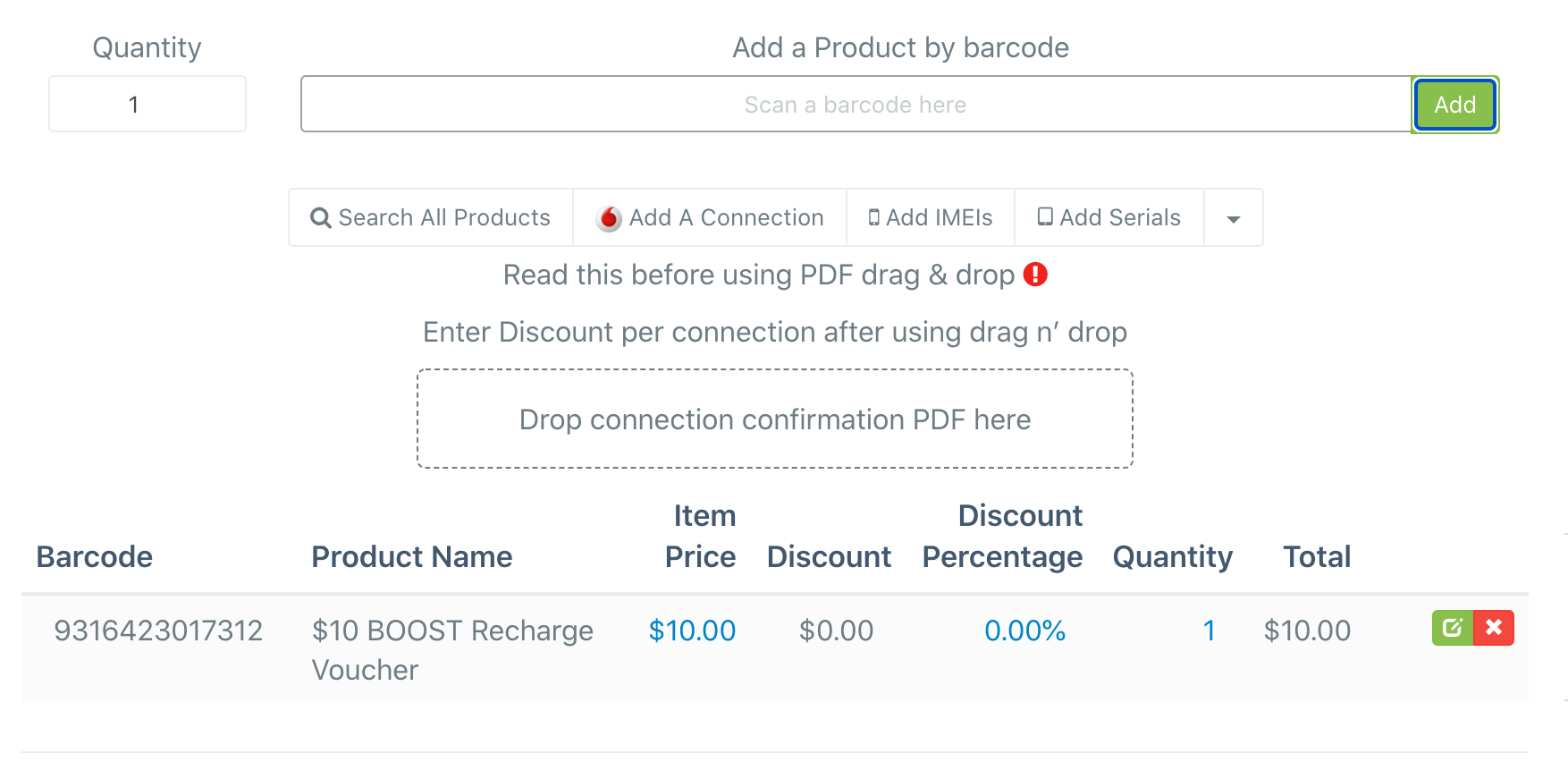The image size is (1568, 762).
Task: Choose Add Serials option
Action: pyautogui.click(x=1109, y=218)
